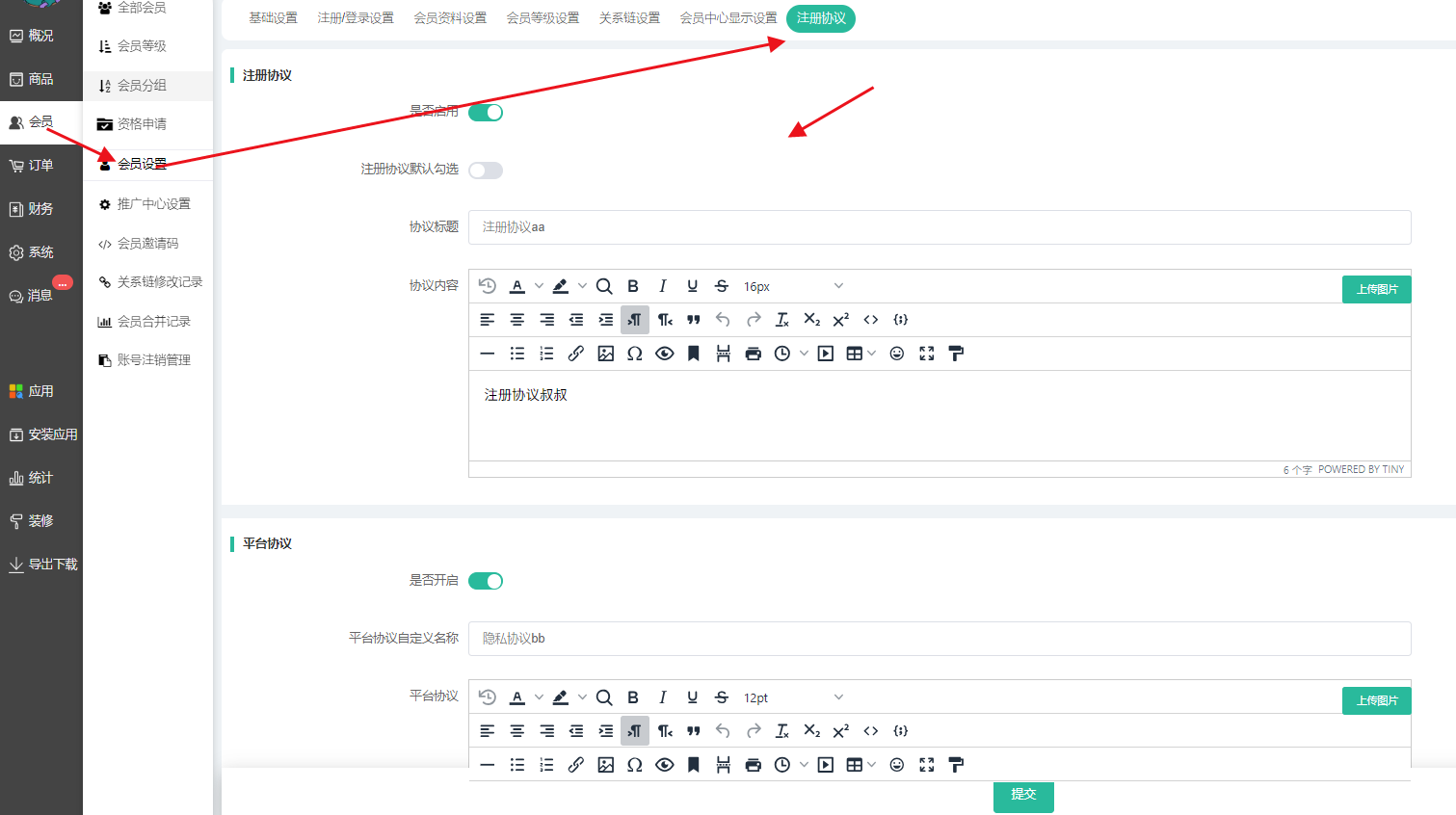The image size is (1456, 815).
Task: Insert anchor bookmark in 协议内容 editor
Action: click(694, 354)
